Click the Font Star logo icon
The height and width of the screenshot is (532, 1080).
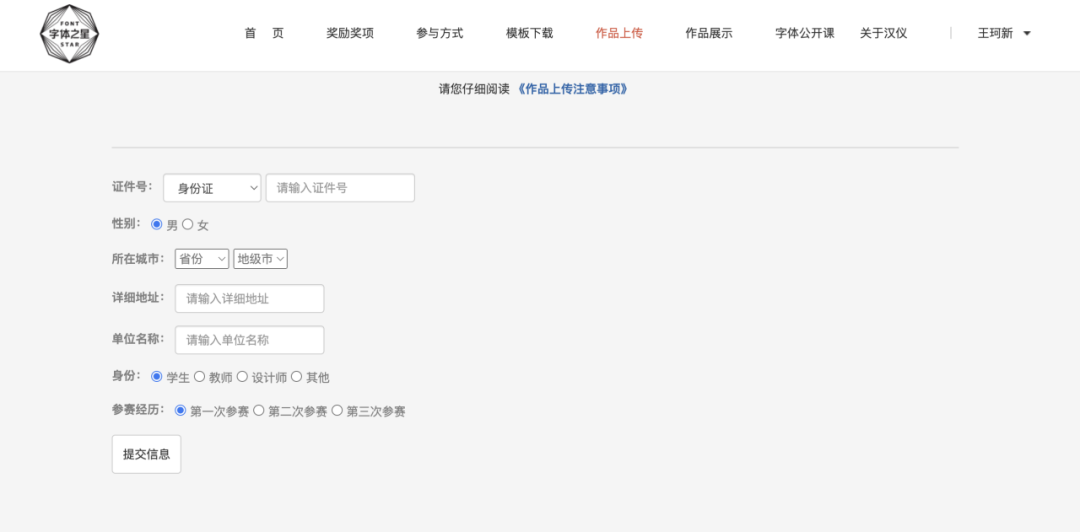point(68,34)
